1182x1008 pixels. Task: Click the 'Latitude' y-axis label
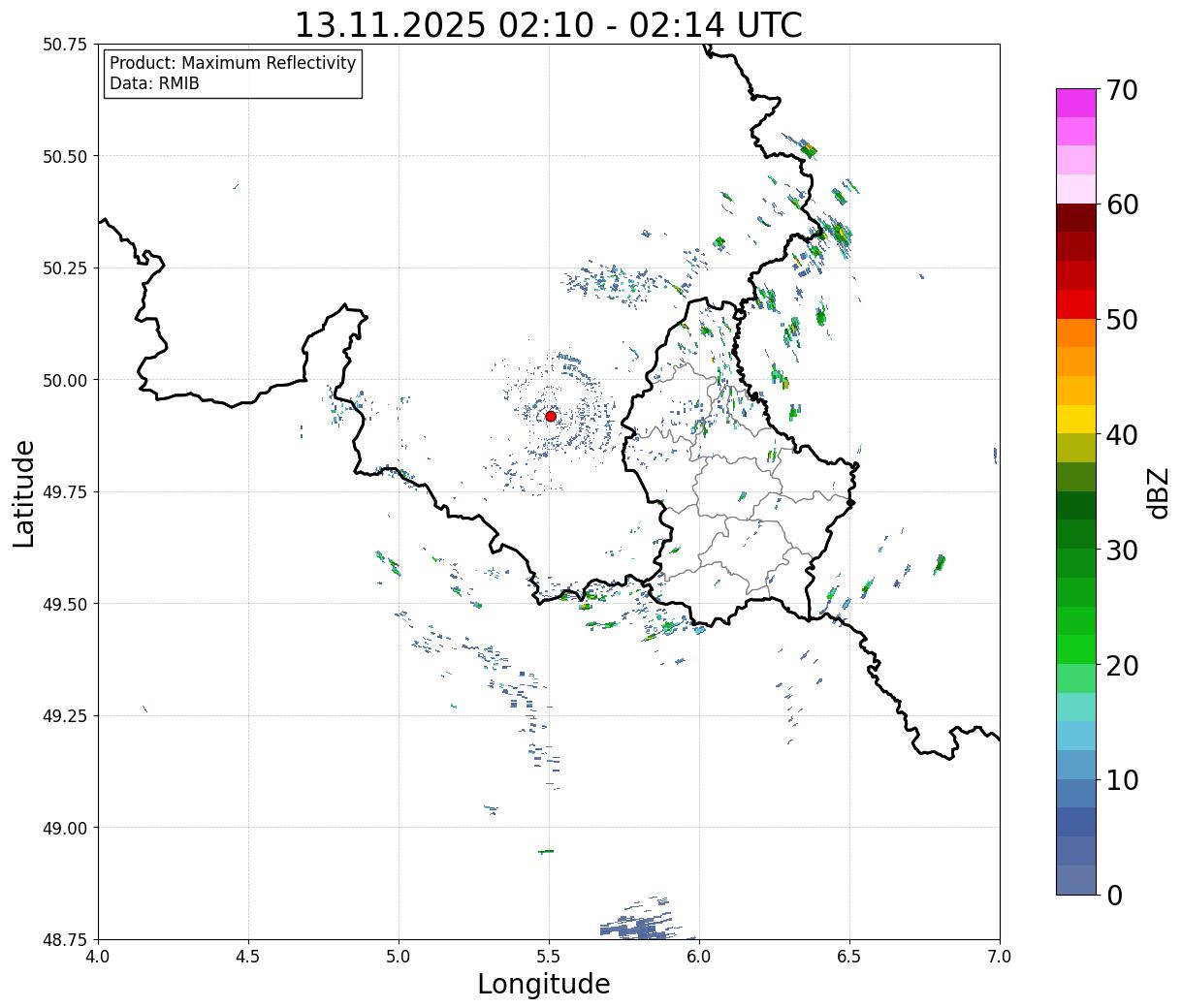click(24, 492)
